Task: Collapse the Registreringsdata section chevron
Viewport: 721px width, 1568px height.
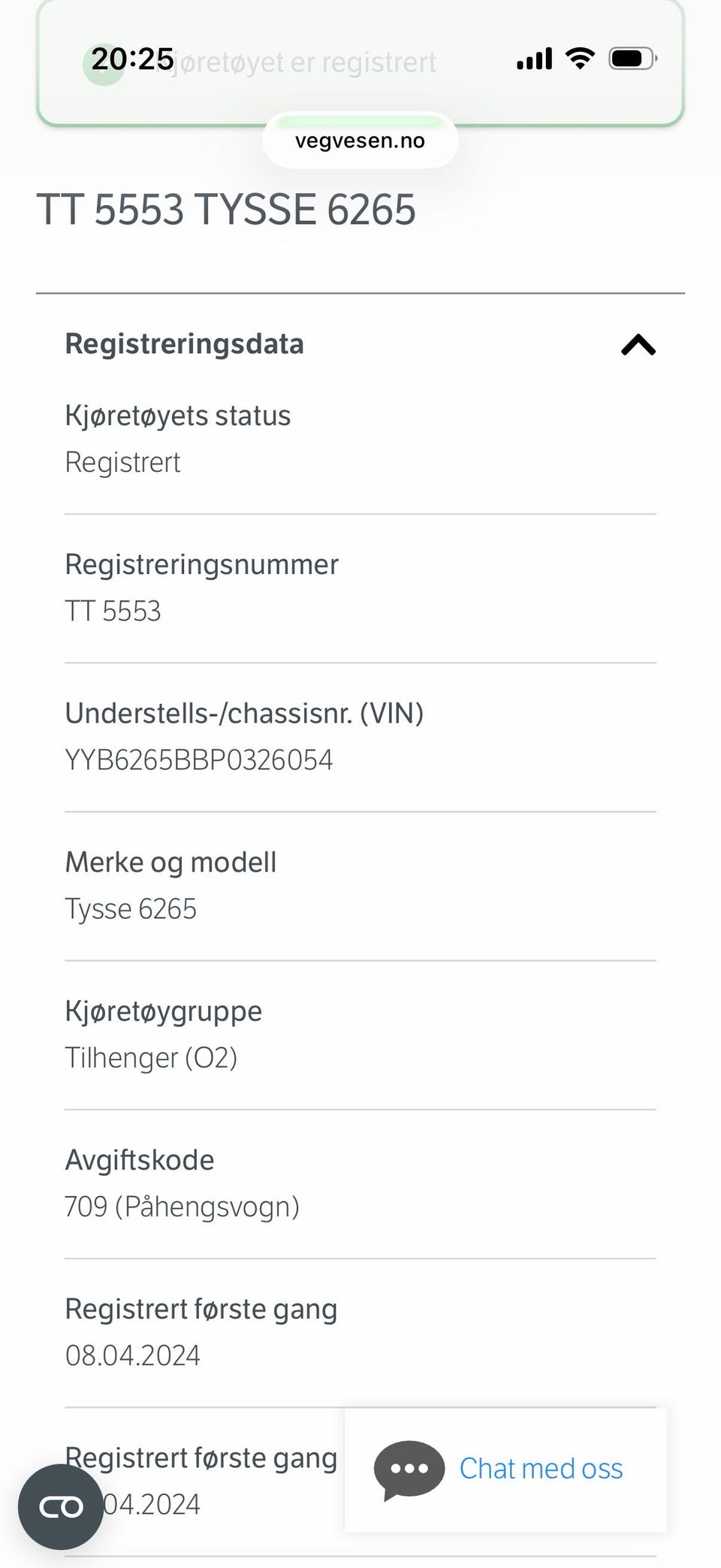Action: (x=638, y=345)
